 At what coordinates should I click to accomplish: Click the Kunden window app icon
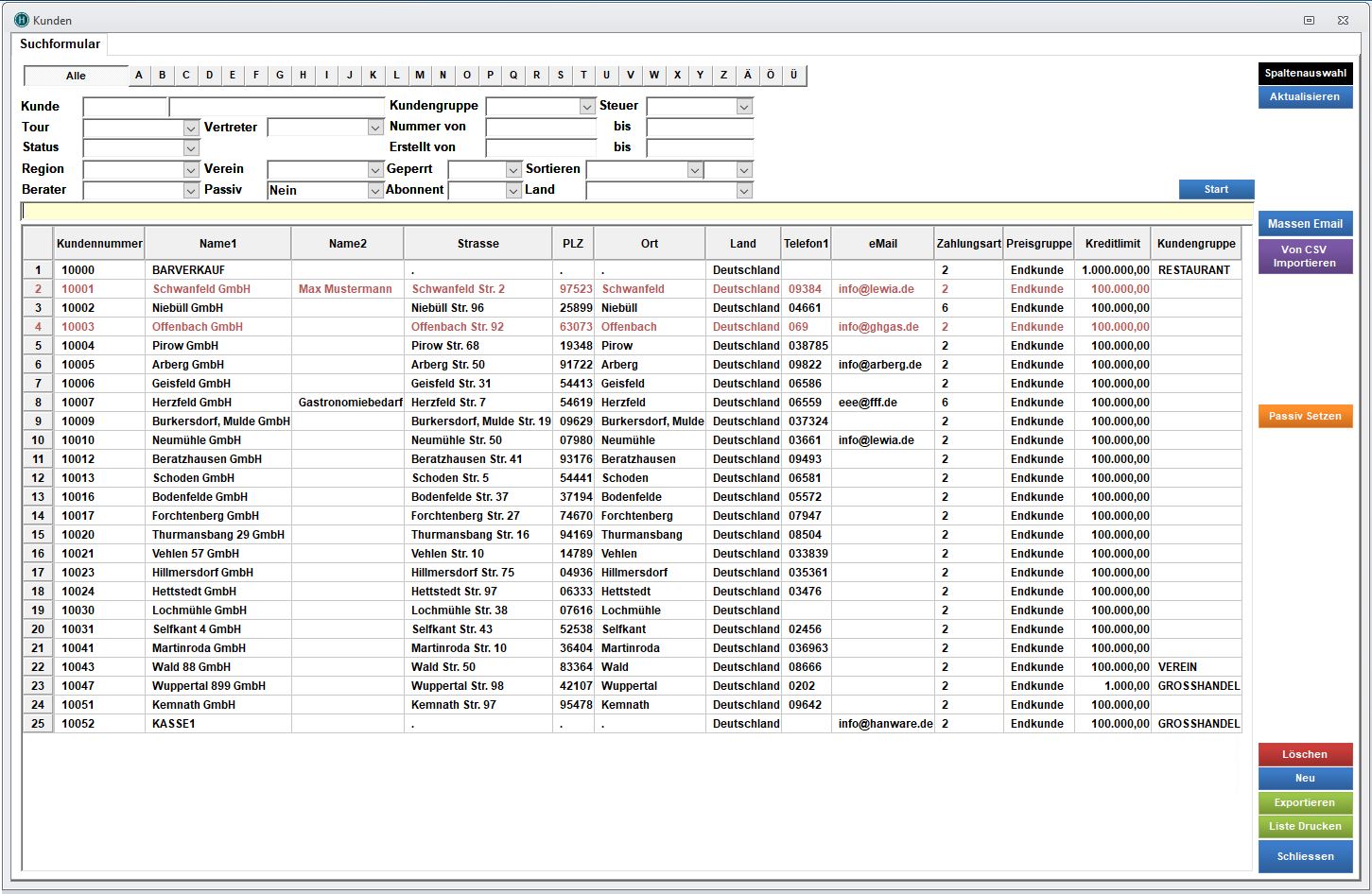coord(22,20)
